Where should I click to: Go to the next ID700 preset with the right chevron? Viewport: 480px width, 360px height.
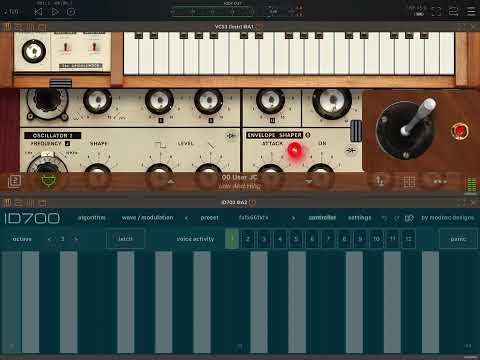[293, 218]
